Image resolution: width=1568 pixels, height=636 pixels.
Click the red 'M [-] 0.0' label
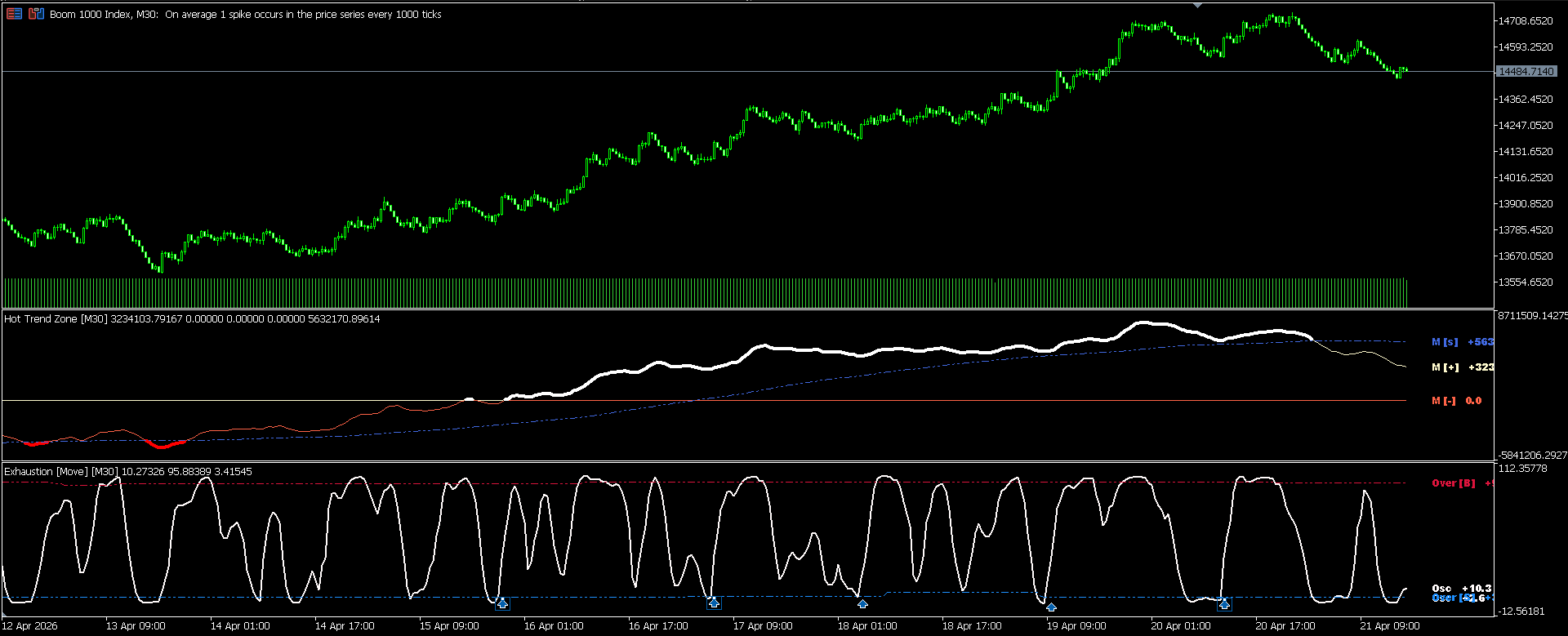(1456, 401)
